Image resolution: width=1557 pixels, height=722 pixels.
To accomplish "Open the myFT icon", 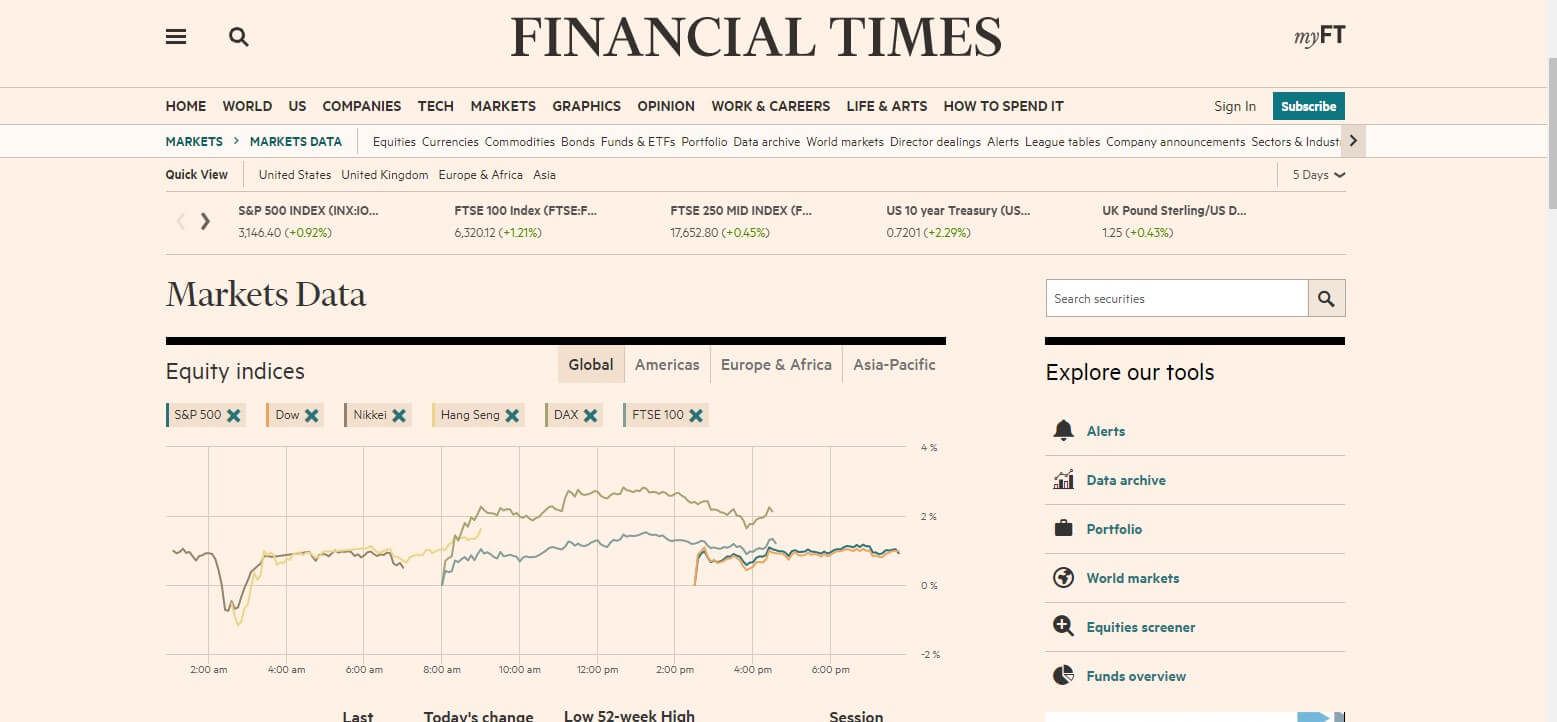I will click(1319, 37).
